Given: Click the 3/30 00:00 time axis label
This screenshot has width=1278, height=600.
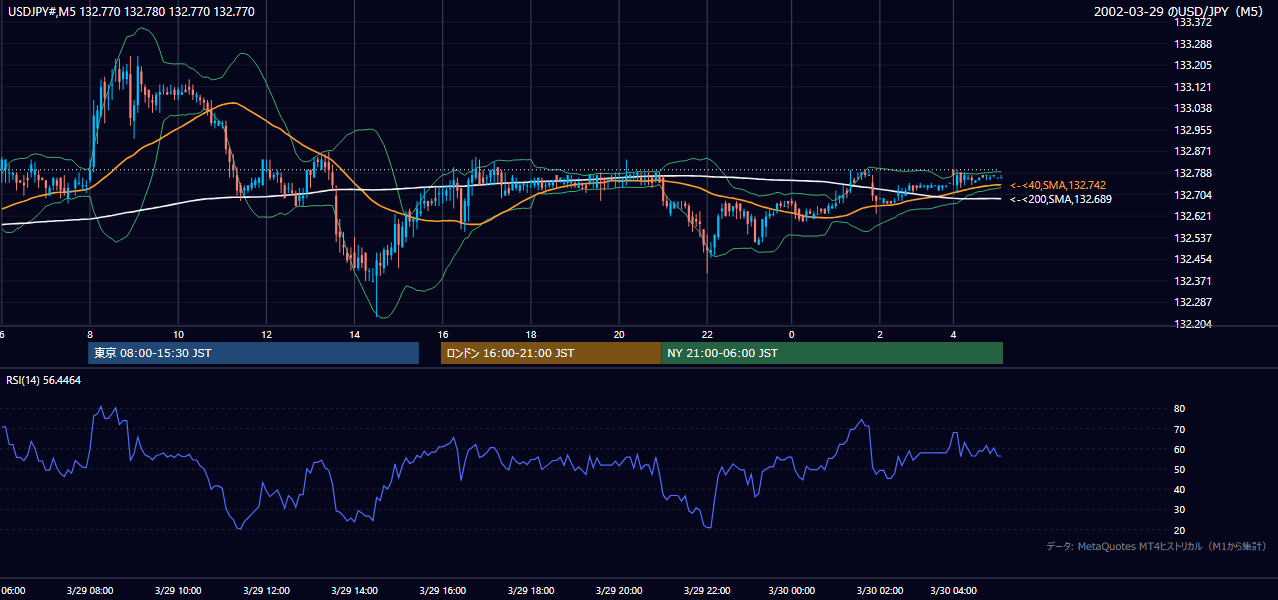Looking at the screenshot, I should 791,591.
